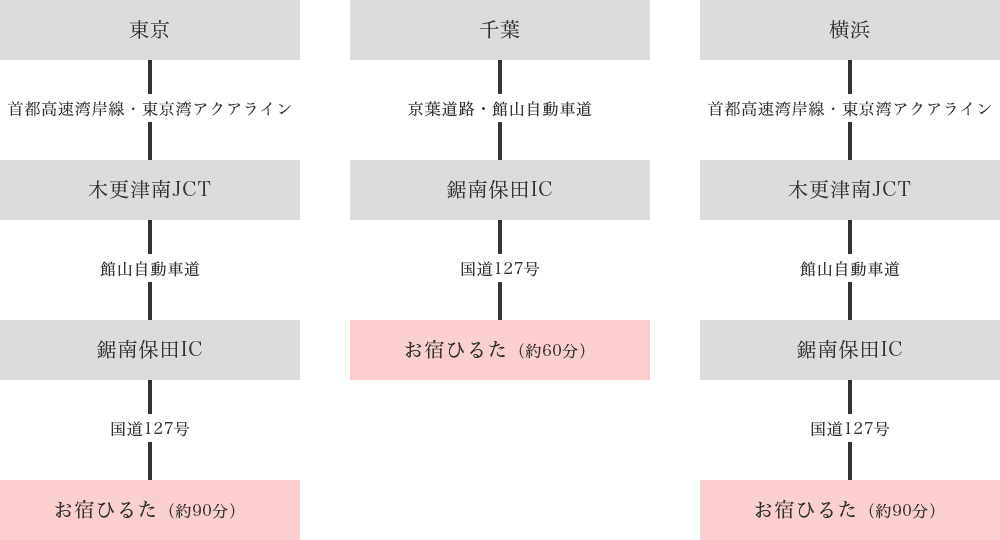The width and height of the screenshot is (1000, 540).
Task: Select 木更津南JCT box under 横浜 route
Action: 849,190
